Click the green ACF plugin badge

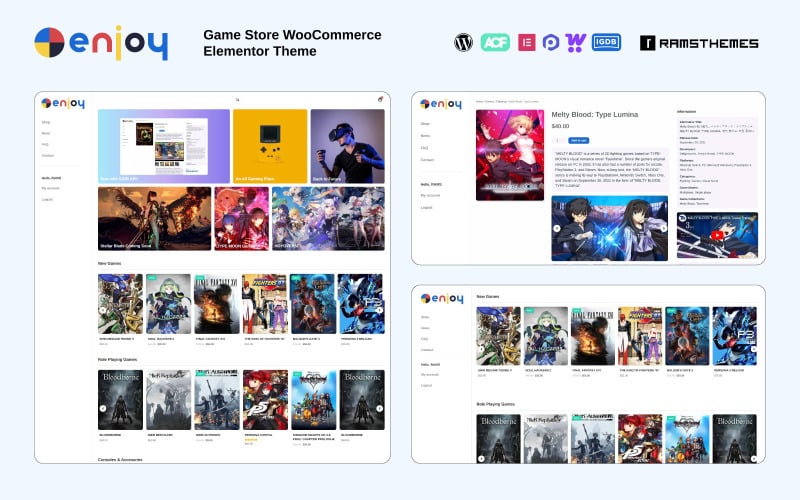[x=495, y=42]
